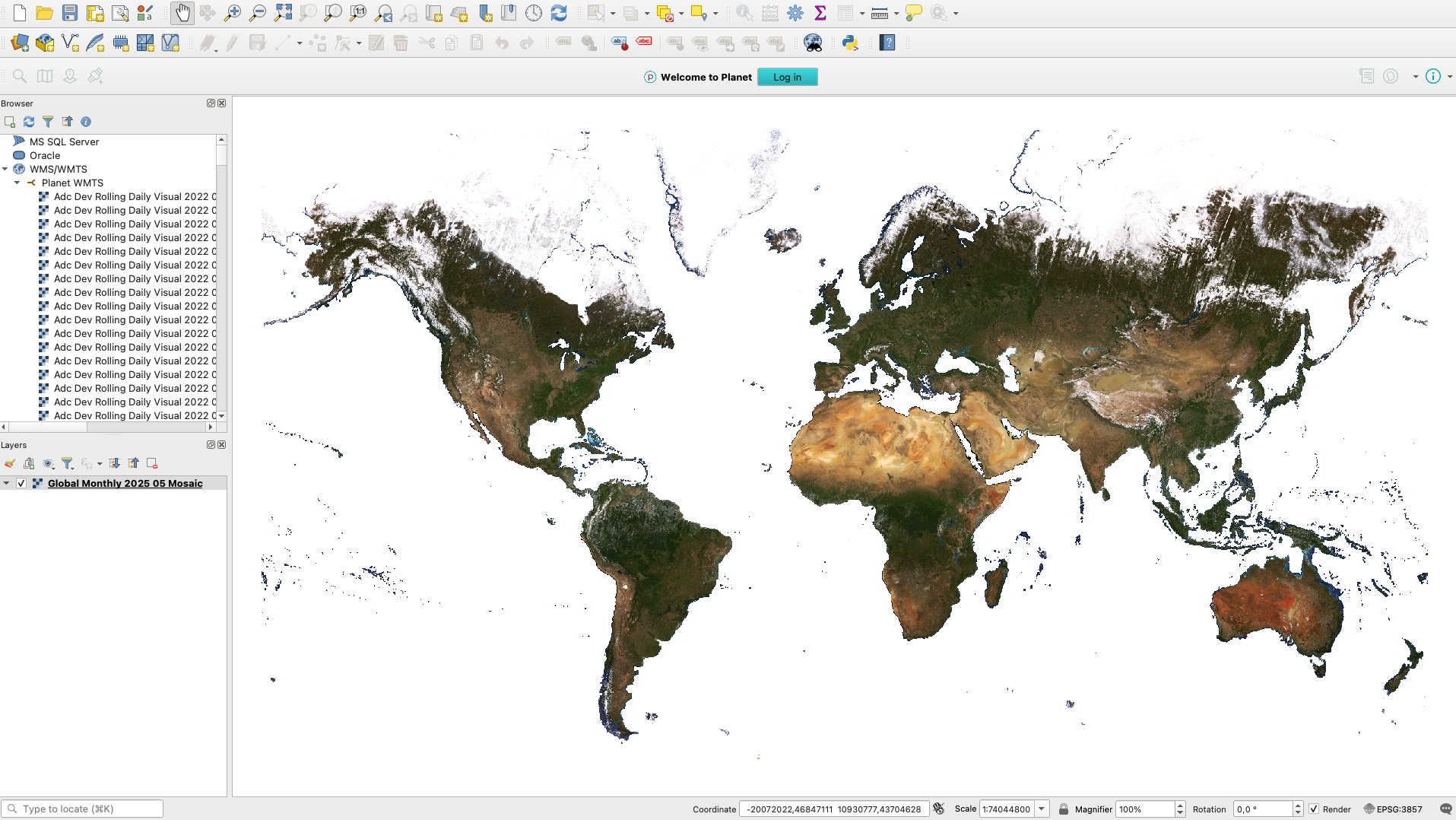Screen dimensions: 1456x820
Task: Open the Help contents book icon
Action: pos(887,43)
